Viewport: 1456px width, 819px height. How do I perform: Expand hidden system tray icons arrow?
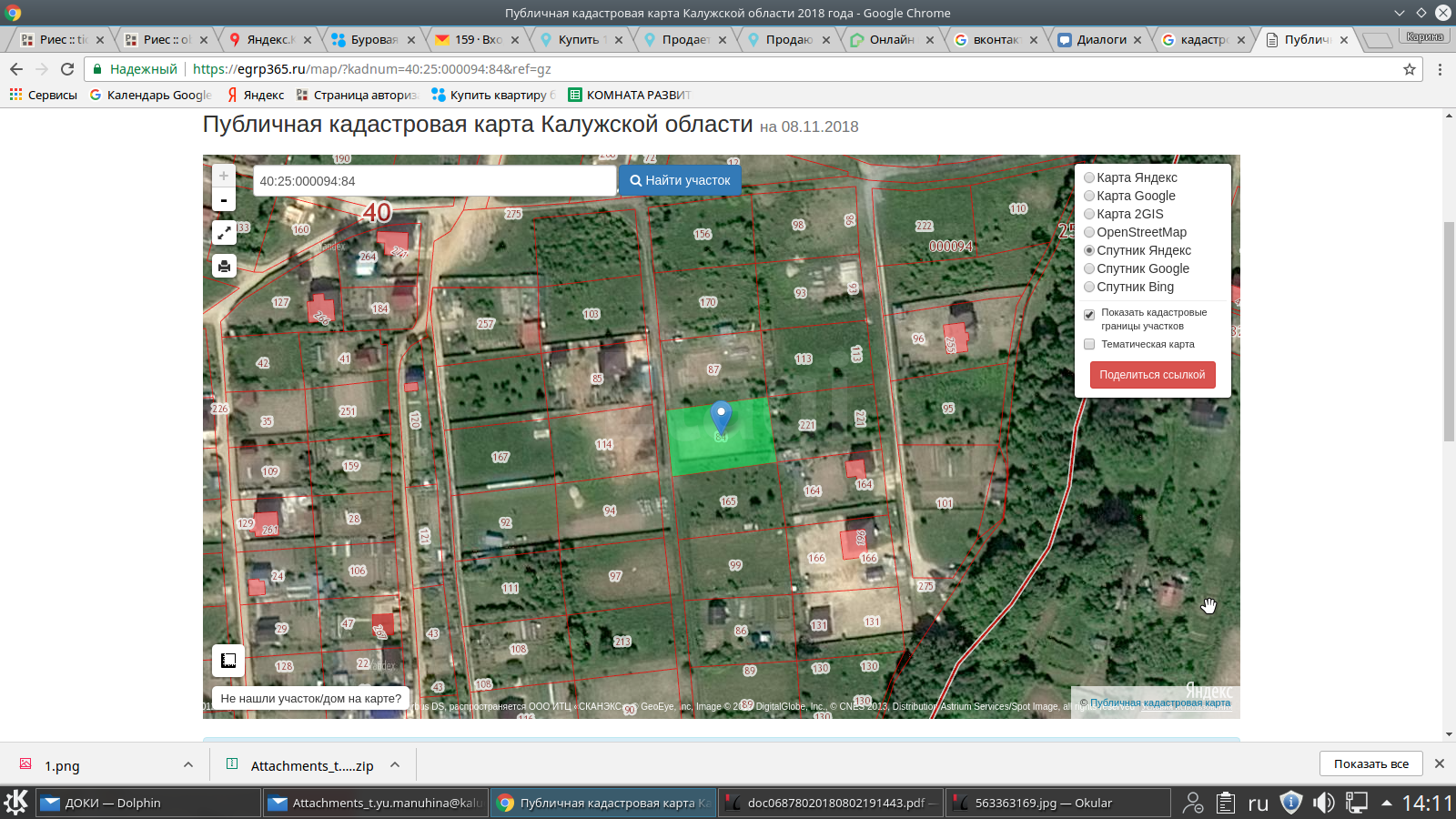pos(1387,803)
